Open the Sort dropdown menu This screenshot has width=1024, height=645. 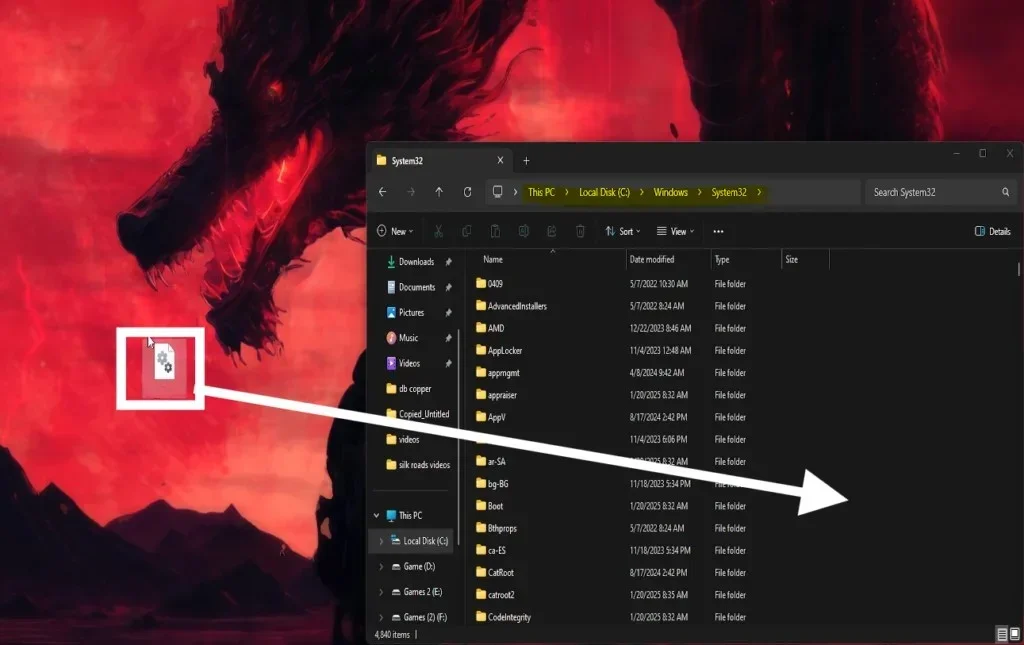pos(621,231)
